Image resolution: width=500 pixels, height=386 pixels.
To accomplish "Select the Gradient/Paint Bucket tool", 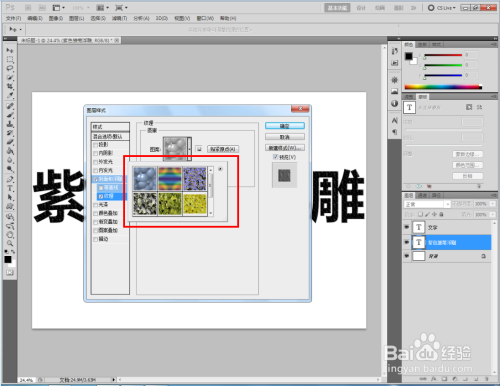I will click(10, 151).
